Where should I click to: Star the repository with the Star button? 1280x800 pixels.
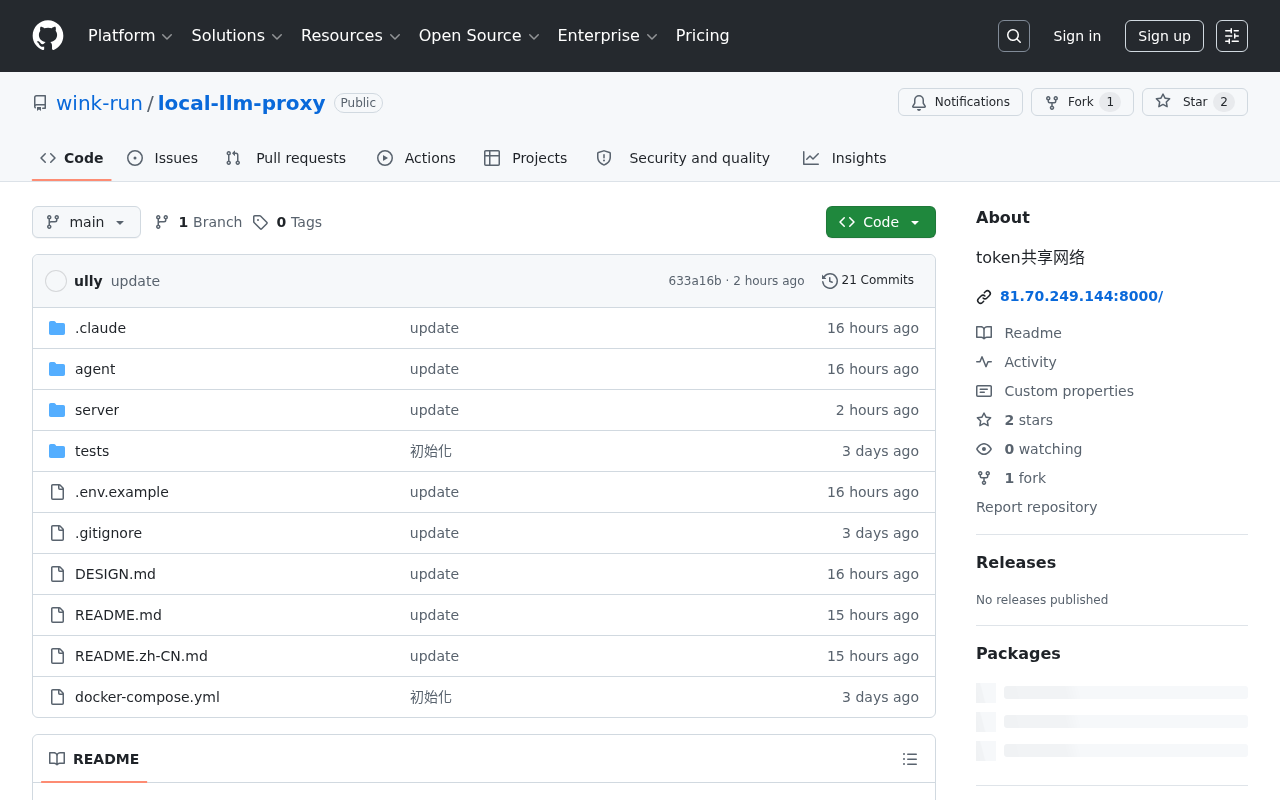[1195, 102]
